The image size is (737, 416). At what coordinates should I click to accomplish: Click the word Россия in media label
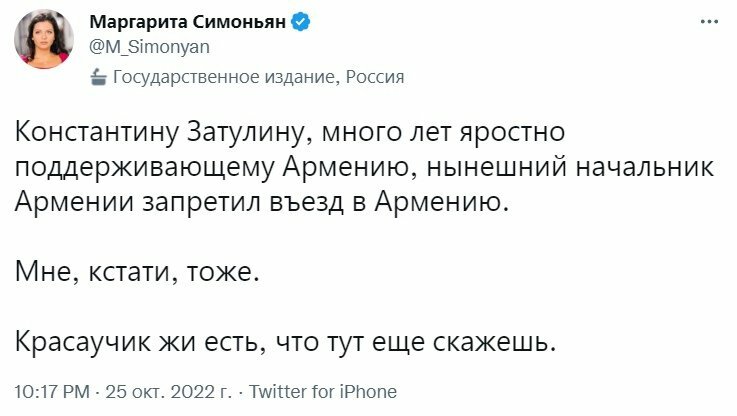374,76
